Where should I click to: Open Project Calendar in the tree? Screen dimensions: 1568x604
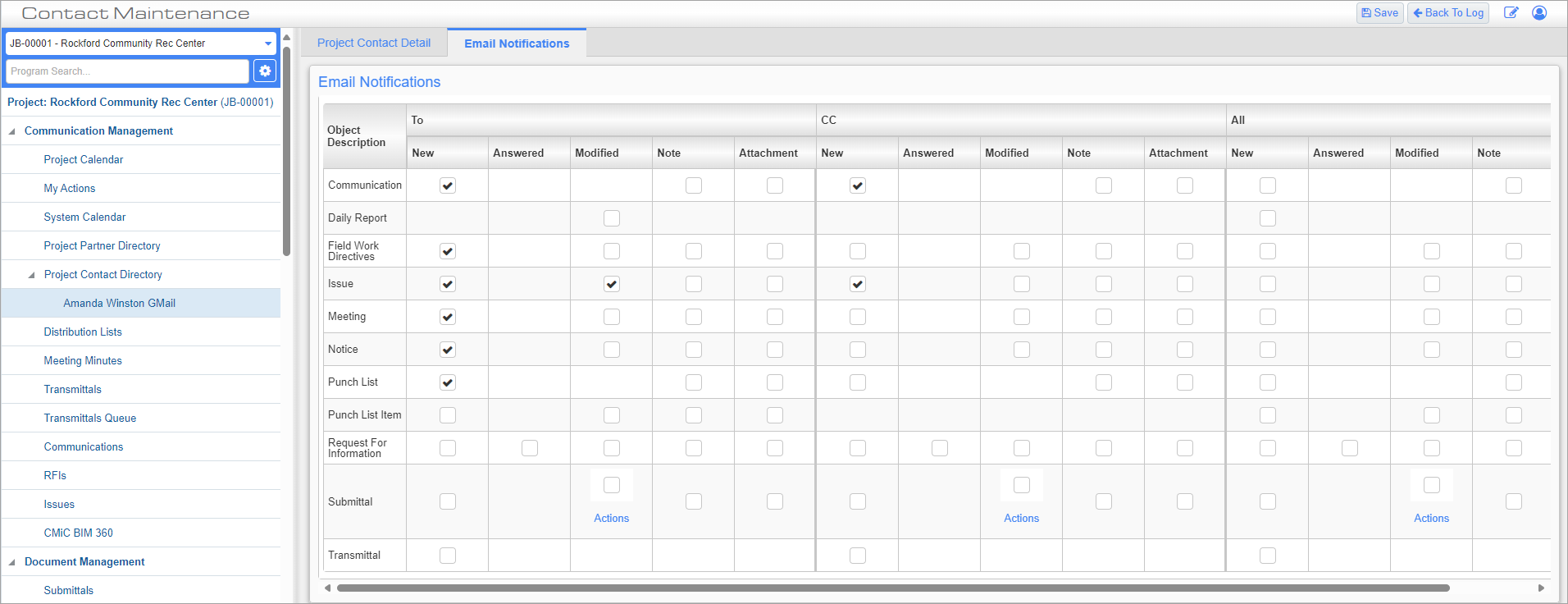(84, 160)
